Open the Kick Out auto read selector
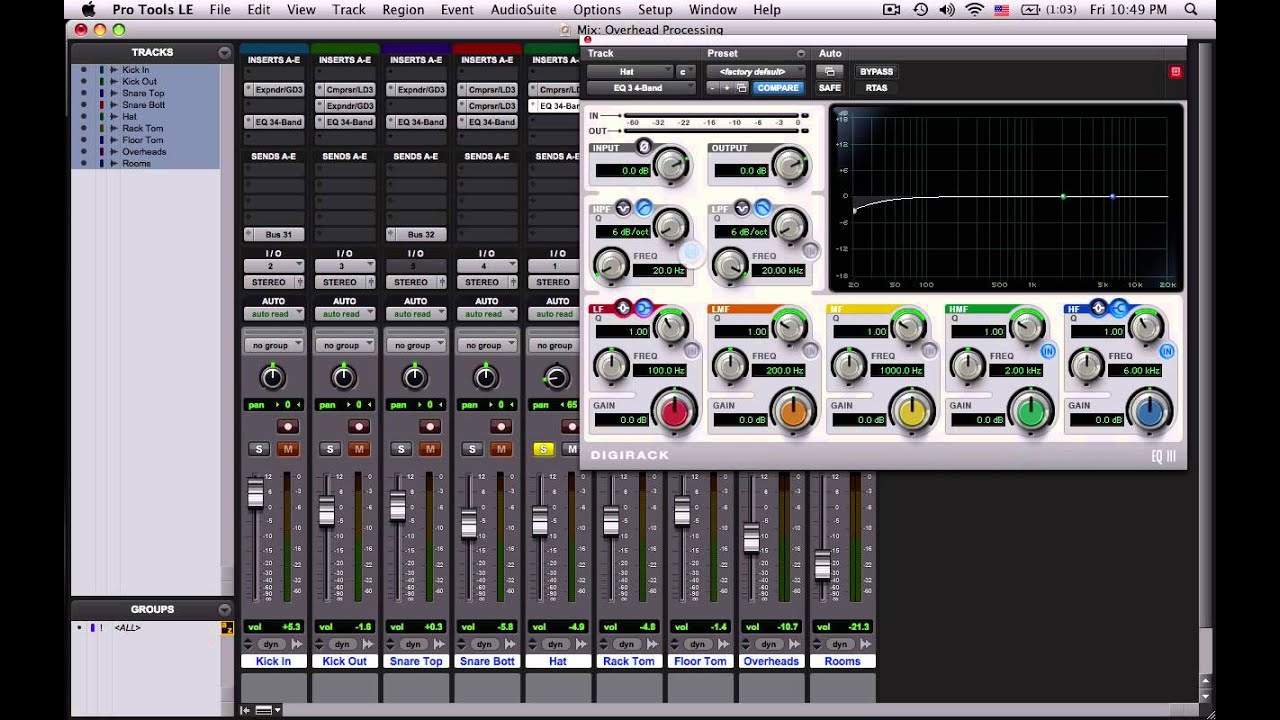Image resolution: width=1280 pixels, height=720 pixels. click(344, 314)
